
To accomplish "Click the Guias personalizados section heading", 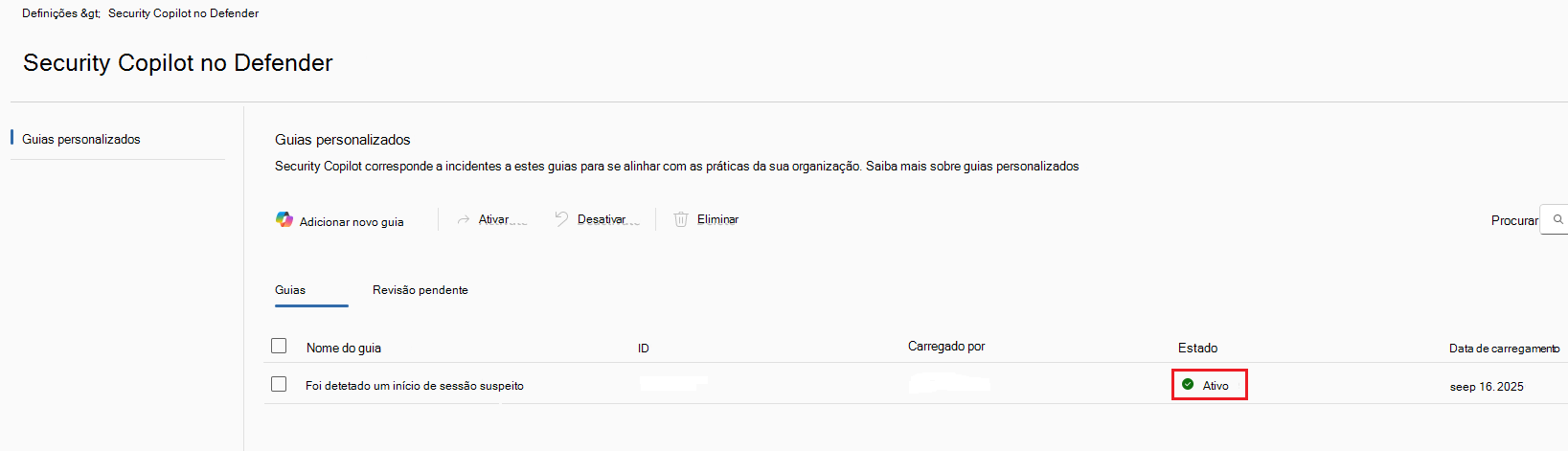I will (343, 140).
